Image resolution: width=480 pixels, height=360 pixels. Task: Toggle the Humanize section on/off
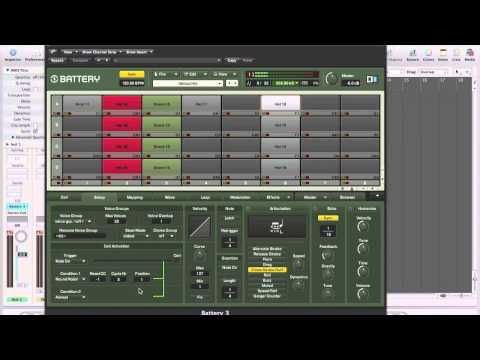coord(350,209)
